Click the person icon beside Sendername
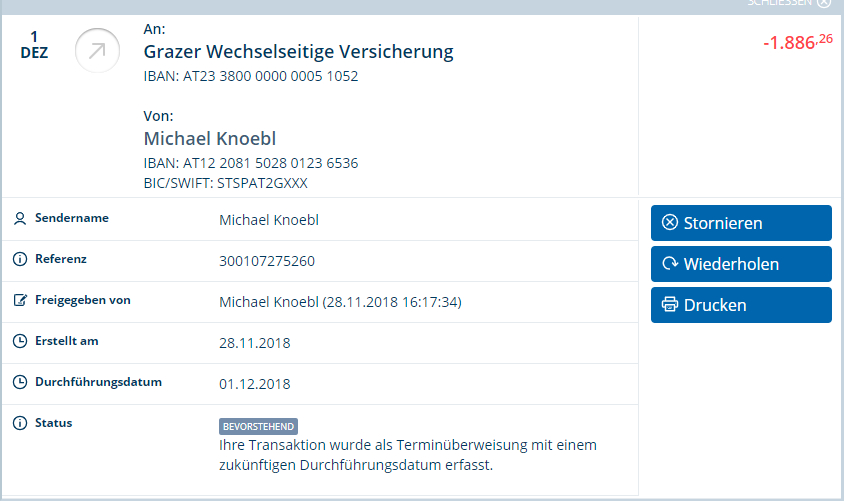This screenshot has width=846, height=501. coord(20,218)
